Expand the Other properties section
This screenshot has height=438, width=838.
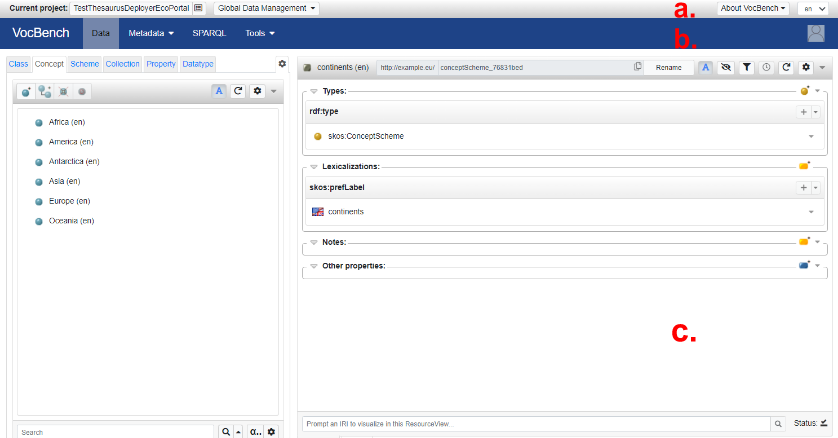314,266
